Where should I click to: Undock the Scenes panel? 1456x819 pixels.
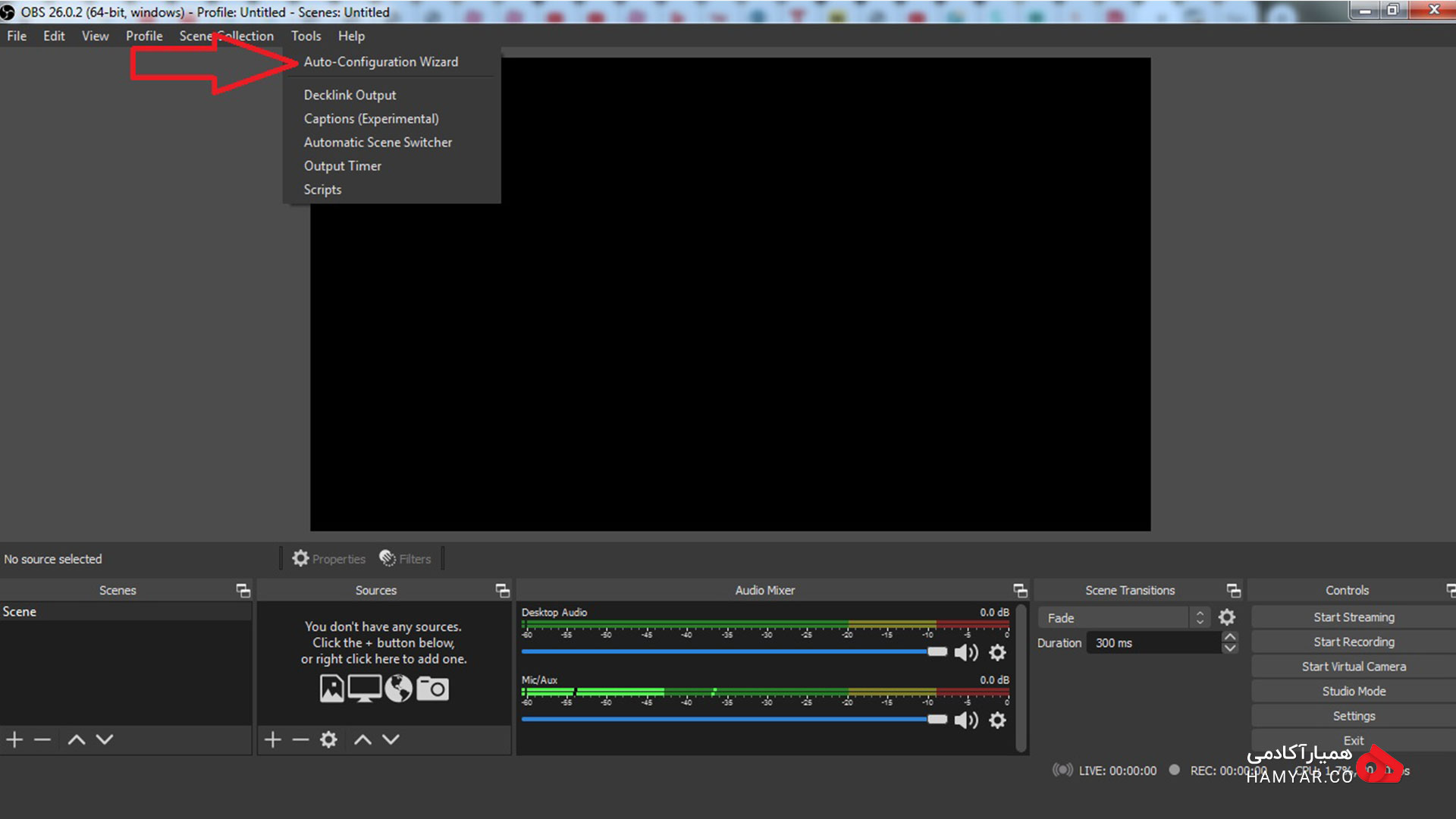click(243, 590)
